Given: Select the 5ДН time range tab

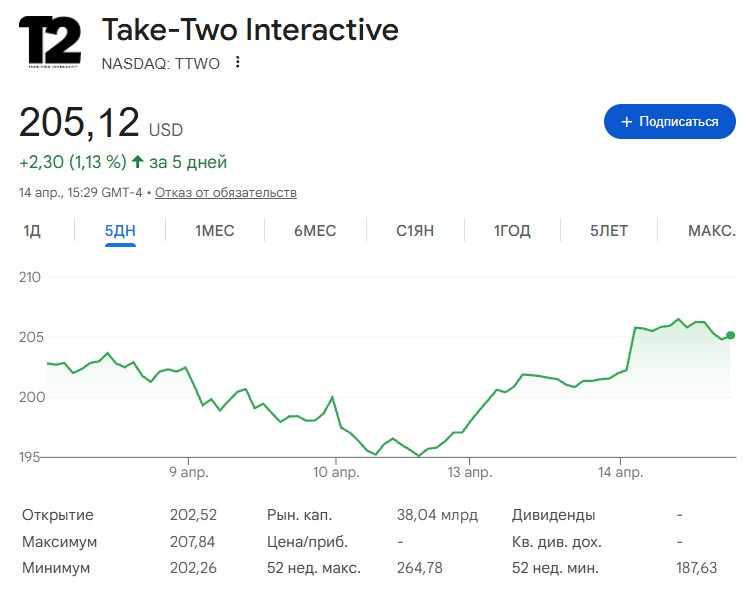Looking at the screenshot, I should [x=120, y=231].
